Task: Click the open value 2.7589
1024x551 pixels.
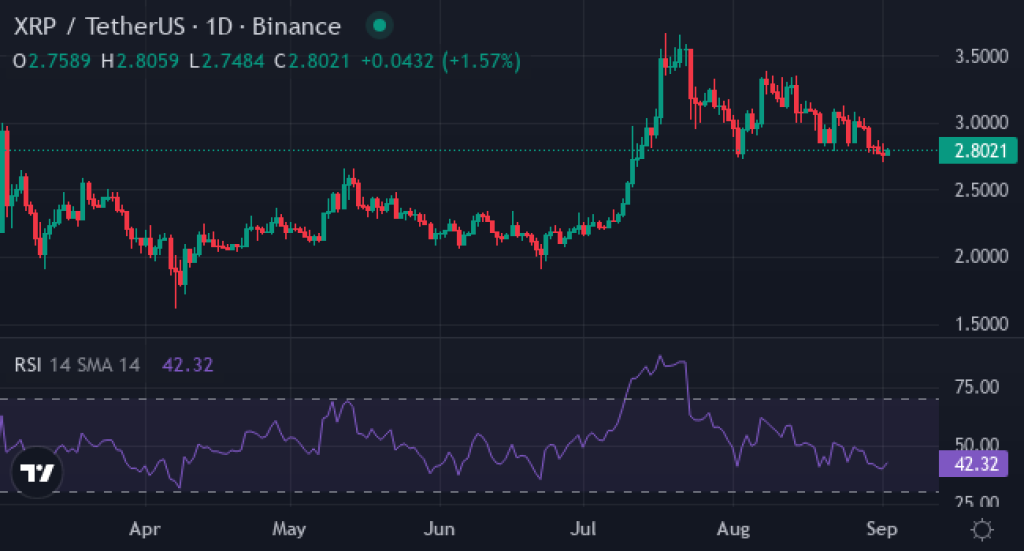Action: (x=59, y=61)
